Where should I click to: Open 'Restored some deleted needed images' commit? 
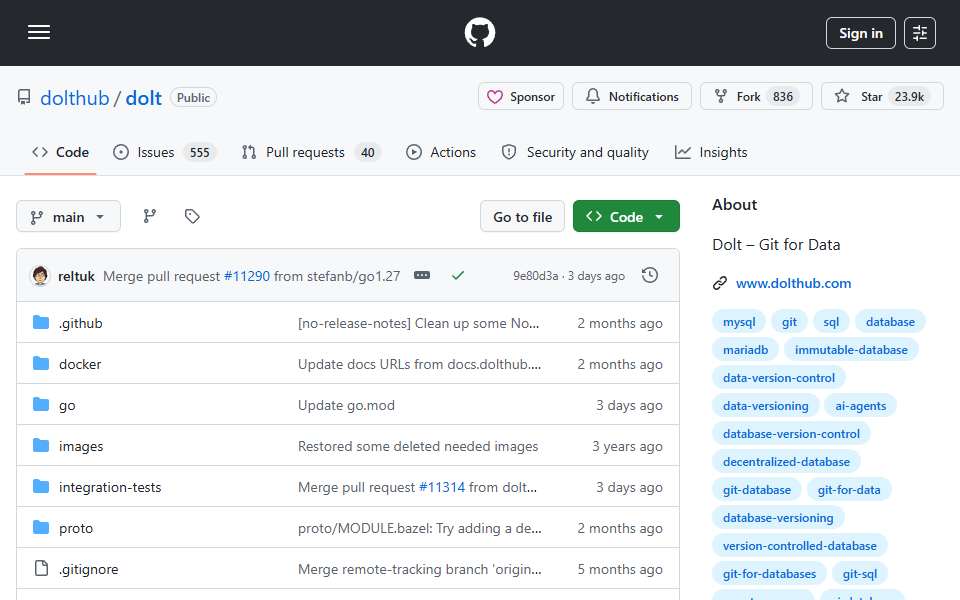click(418, 446)
